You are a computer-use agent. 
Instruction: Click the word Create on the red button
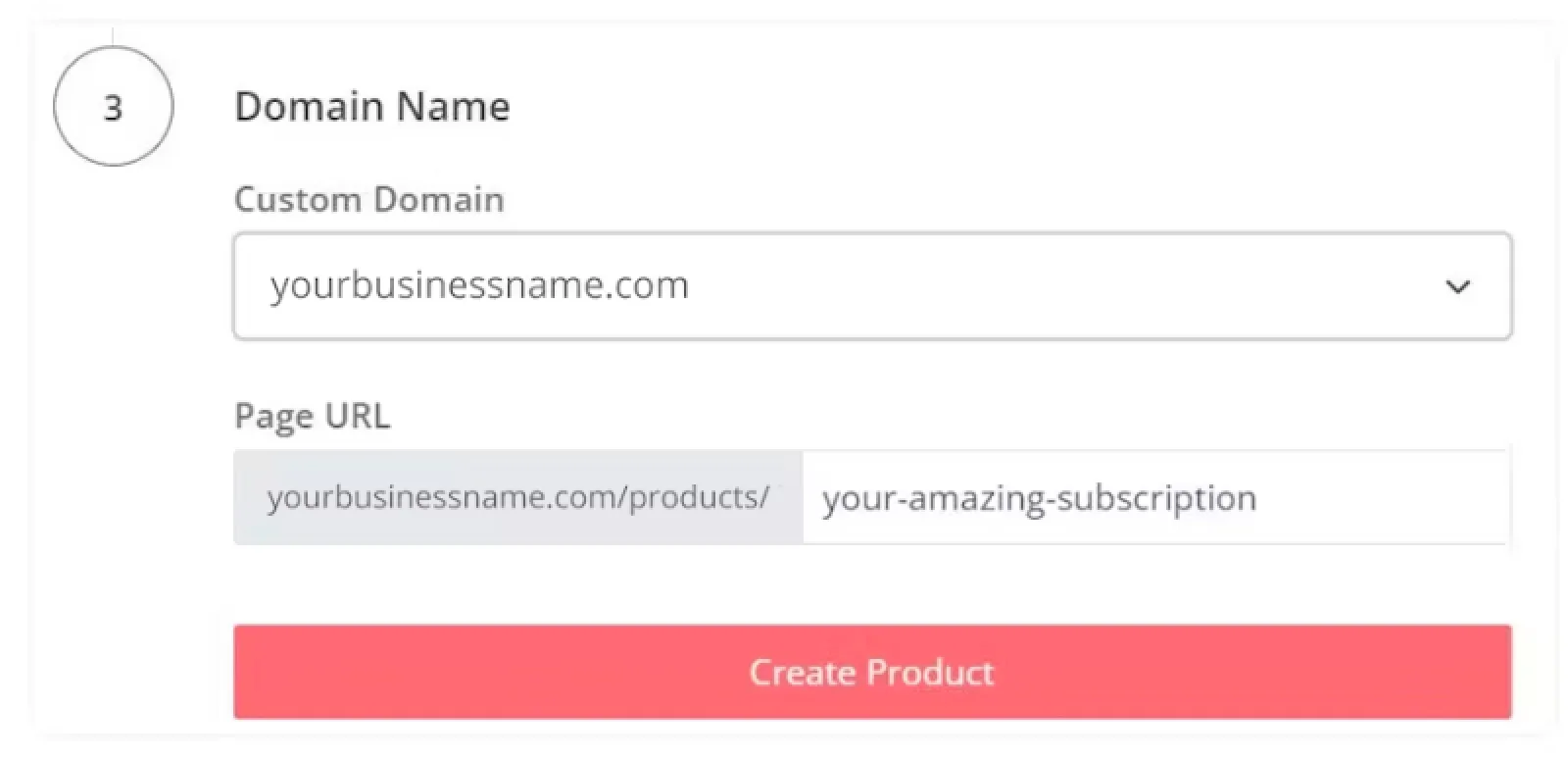point(803,672)
